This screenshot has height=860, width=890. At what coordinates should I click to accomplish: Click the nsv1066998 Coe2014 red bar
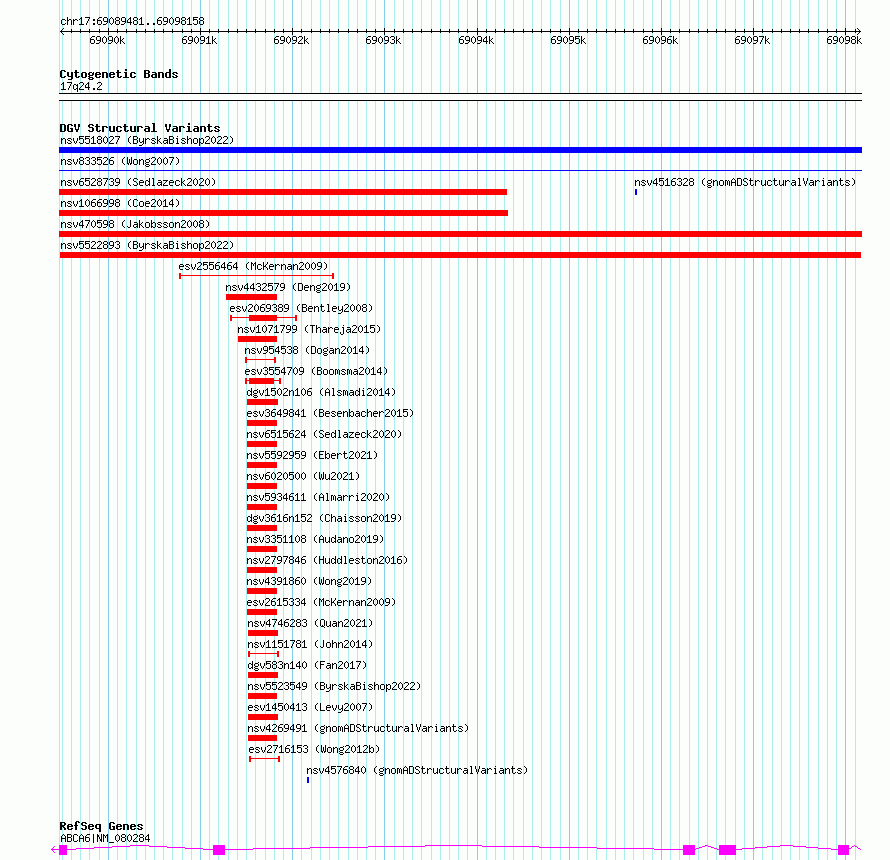coord(283,213)
